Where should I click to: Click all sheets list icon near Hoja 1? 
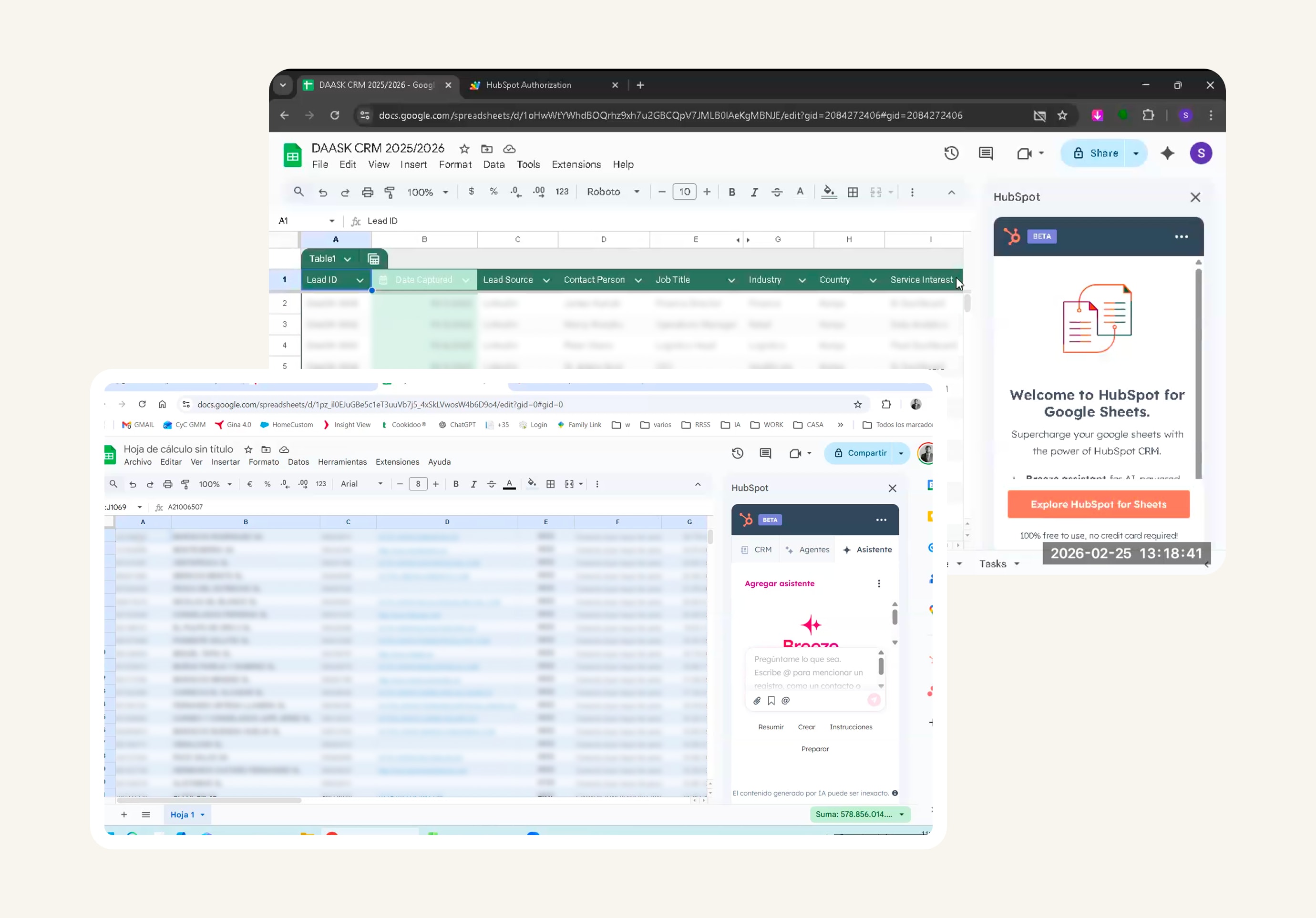click(x=145, y=814)
